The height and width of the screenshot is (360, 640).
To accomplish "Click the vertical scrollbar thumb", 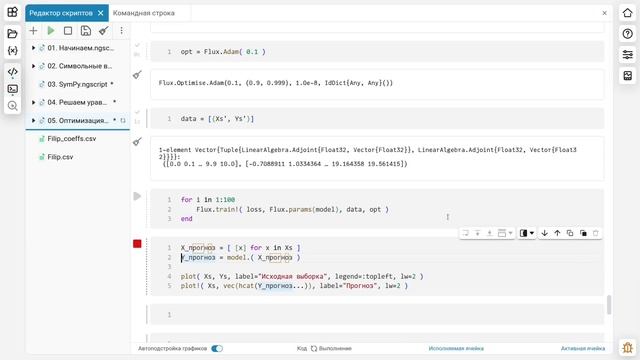I will pos(609,305).
